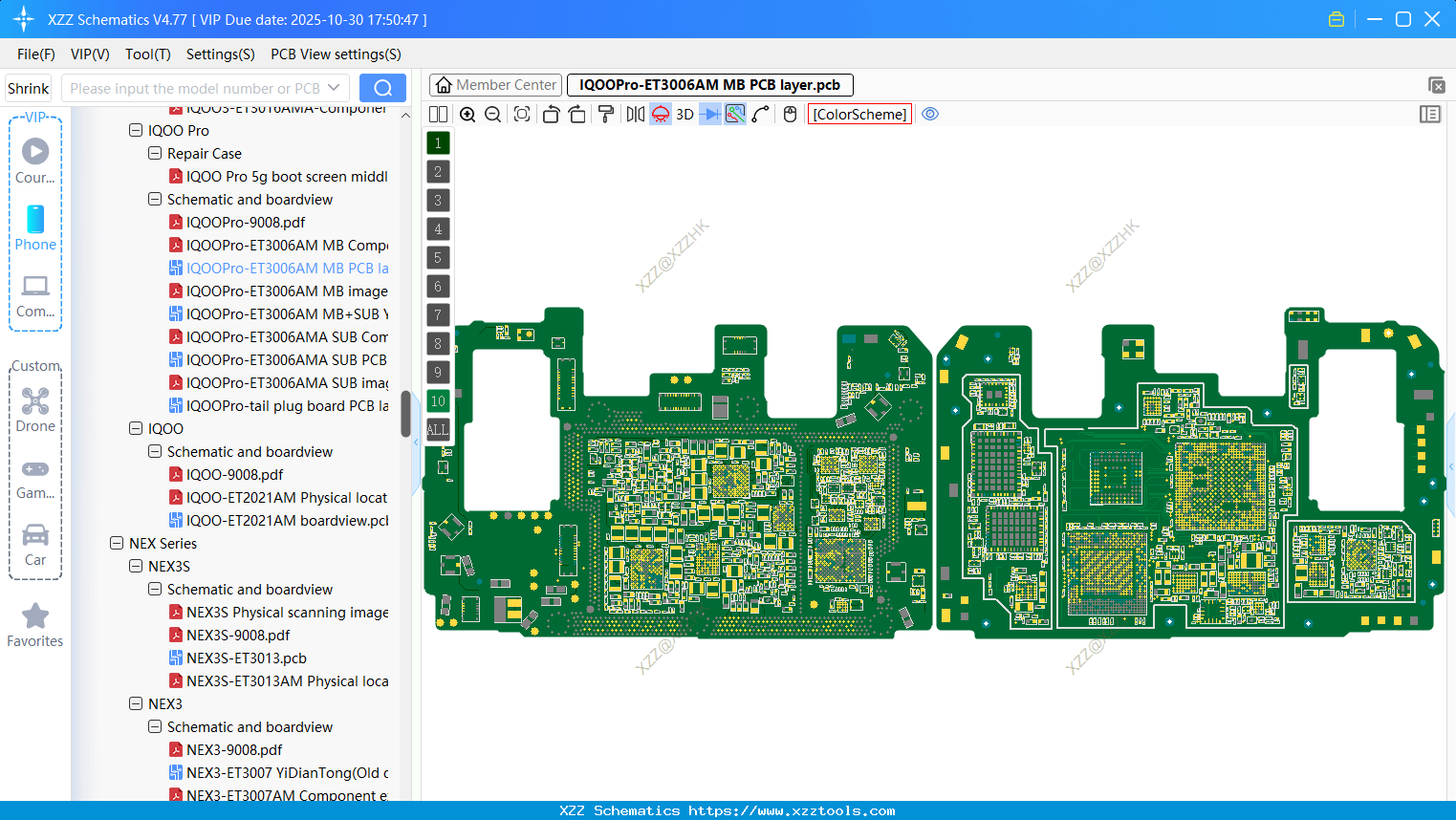Toggle the red lamp highlight mode
Viewport: 1456px width, 820px height.
(x=660, y=114)
